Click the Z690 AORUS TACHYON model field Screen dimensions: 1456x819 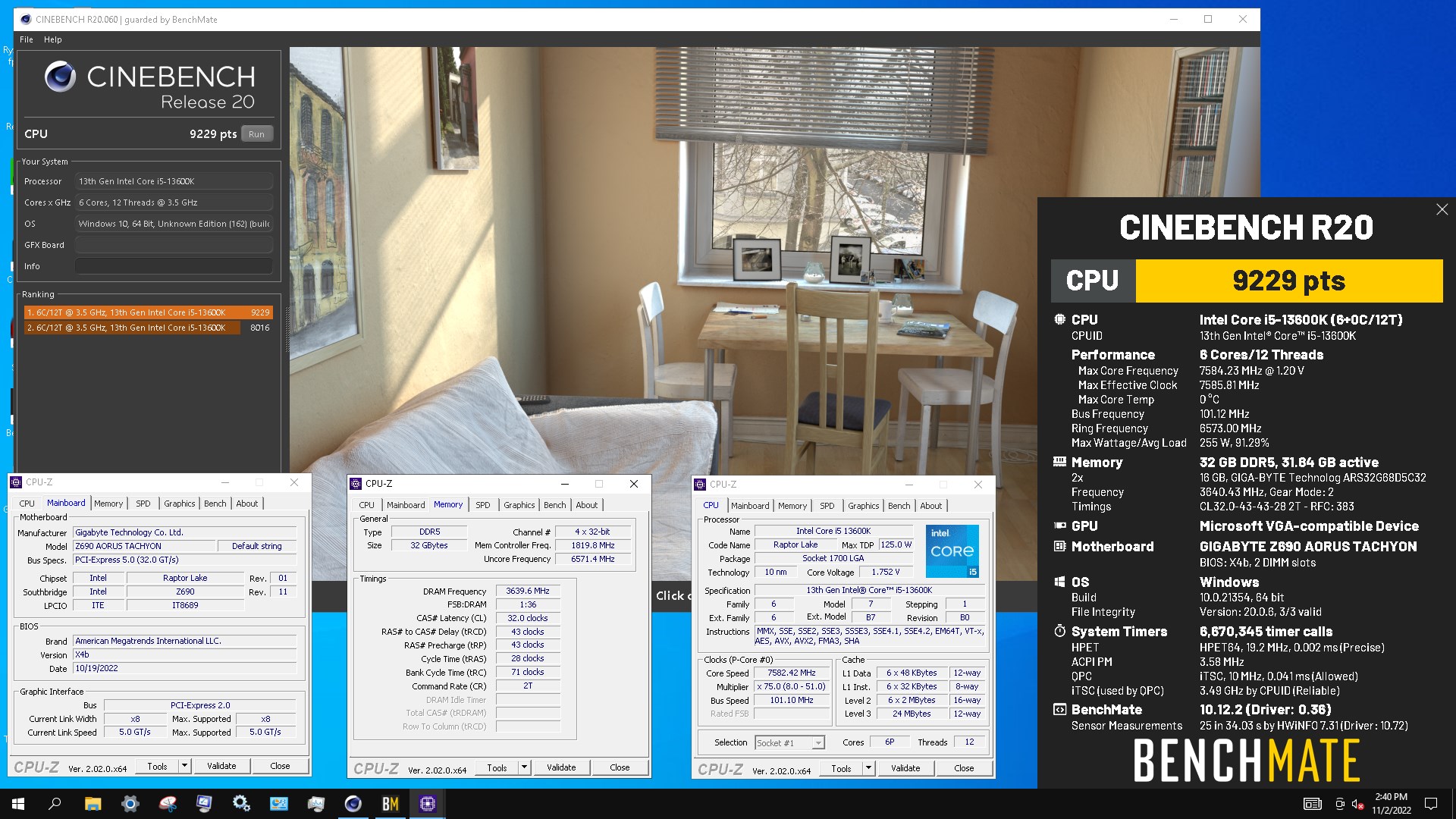tap(144, 546)
